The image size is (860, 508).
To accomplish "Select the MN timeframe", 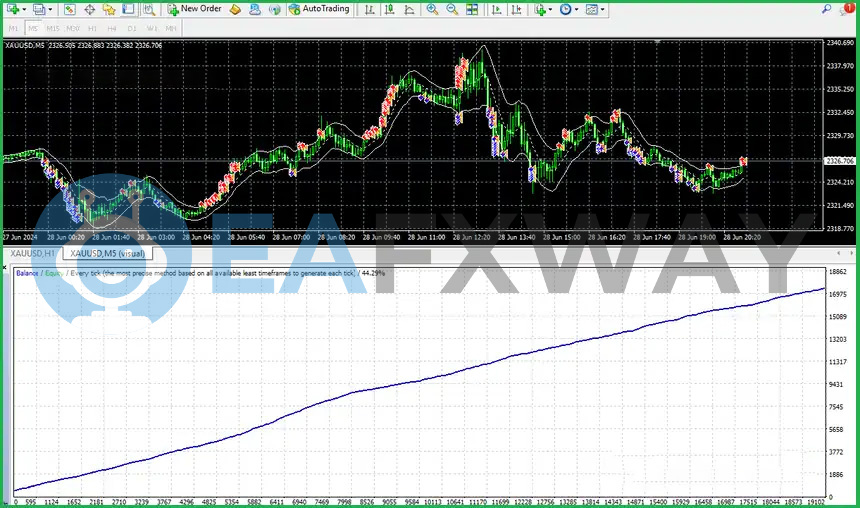I will point(171,28).
